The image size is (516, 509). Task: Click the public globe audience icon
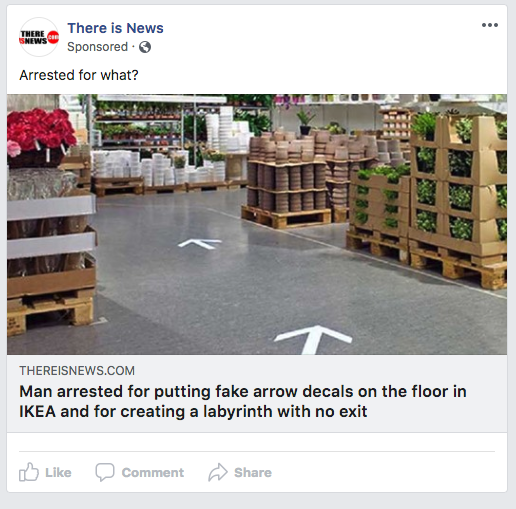pyautogui.click(x=145, y=47)
